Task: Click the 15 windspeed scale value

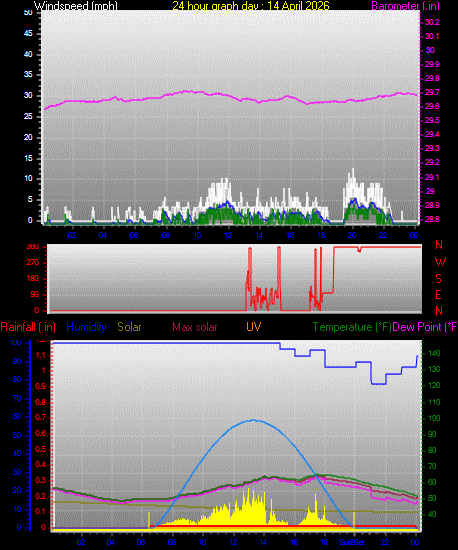Action: pyautogui.click(x=28, y=158)
